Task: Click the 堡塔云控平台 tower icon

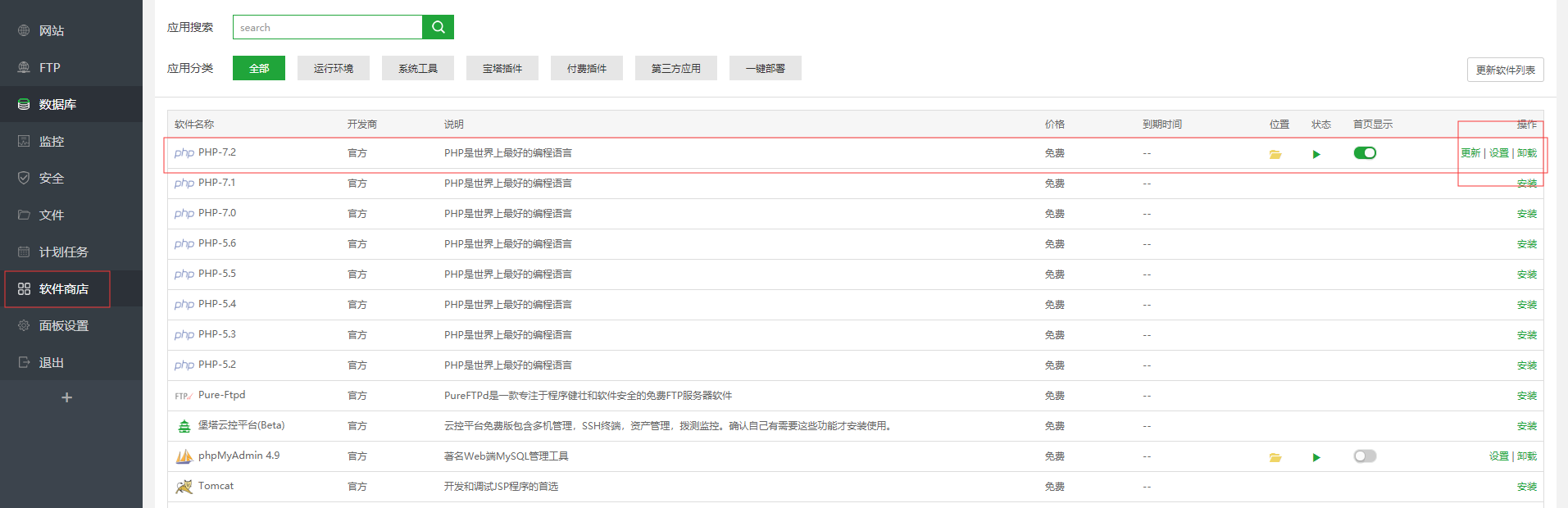Action: (x=184, y=426)
